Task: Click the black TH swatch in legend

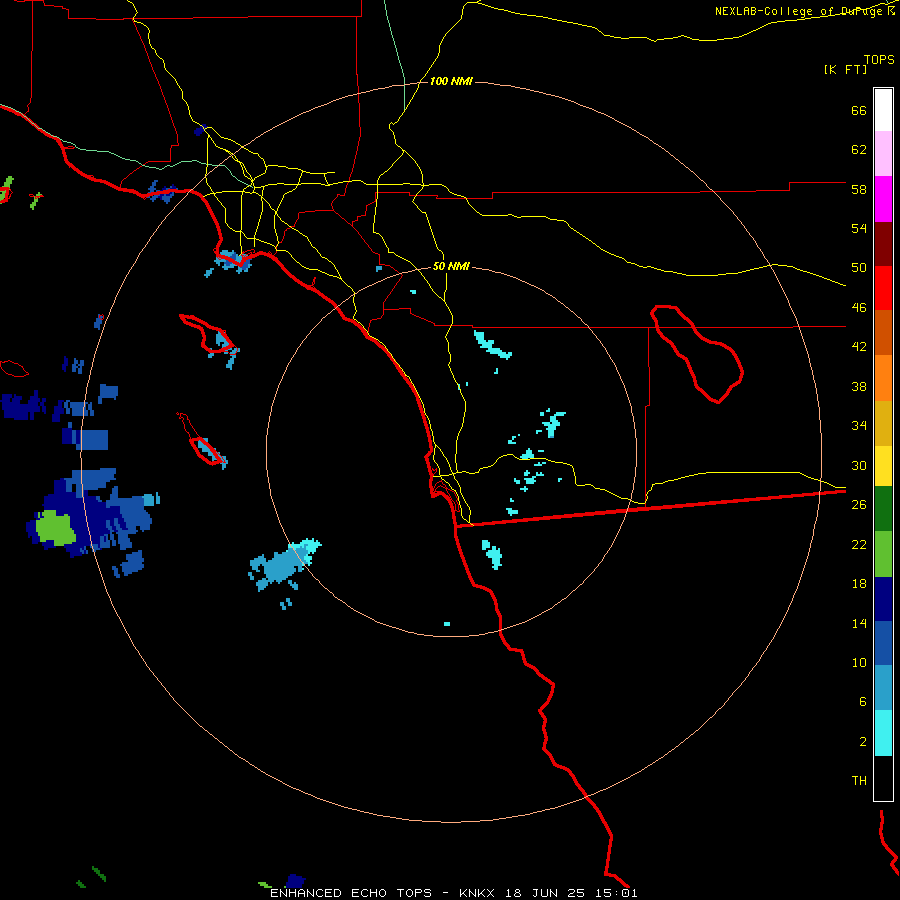Action: (x=883, y=778)
